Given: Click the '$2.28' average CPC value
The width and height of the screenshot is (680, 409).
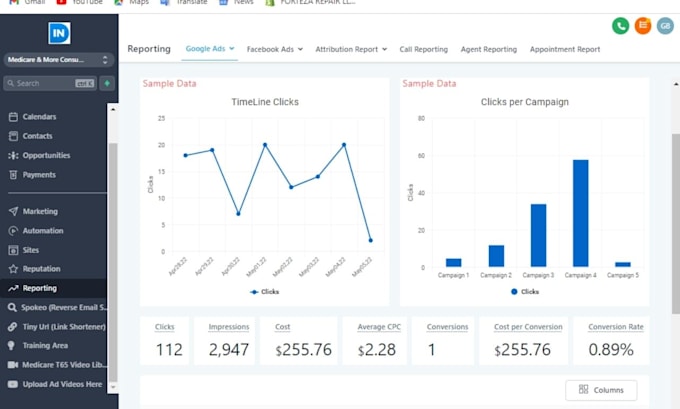Looking at the screenshot, I should coord(377,350).
